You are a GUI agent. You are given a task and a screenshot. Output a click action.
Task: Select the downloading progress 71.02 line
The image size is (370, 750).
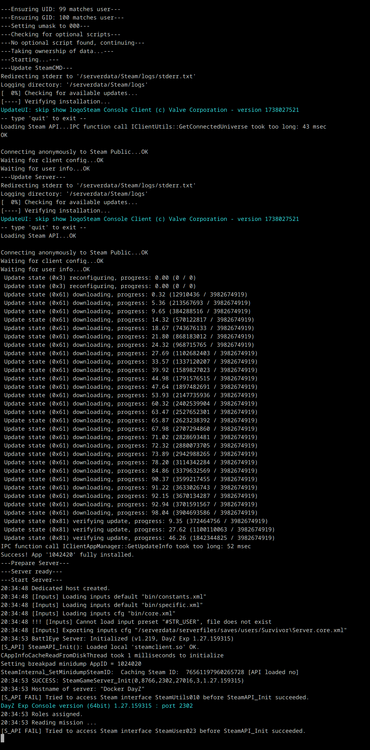131,437
